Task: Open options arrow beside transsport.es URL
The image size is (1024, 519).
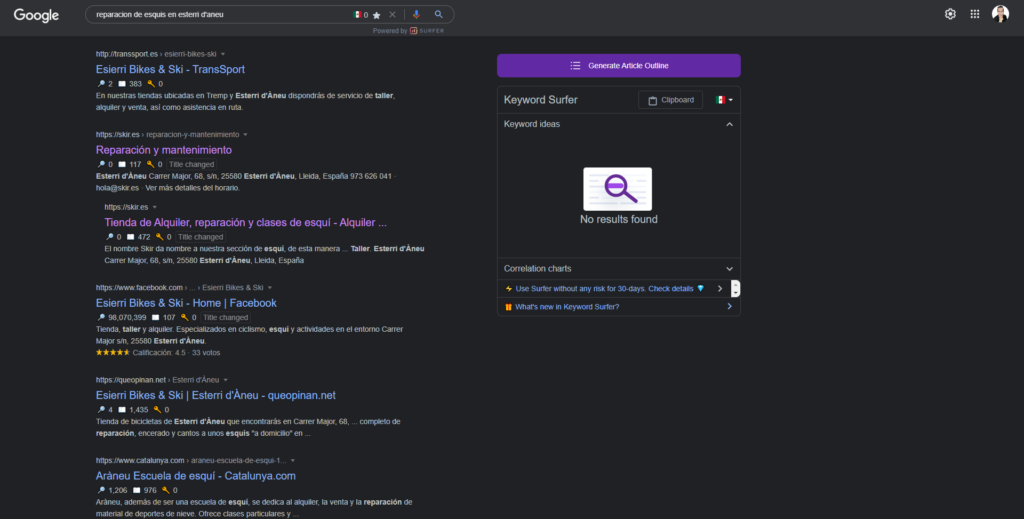Action: pos(223,54)
